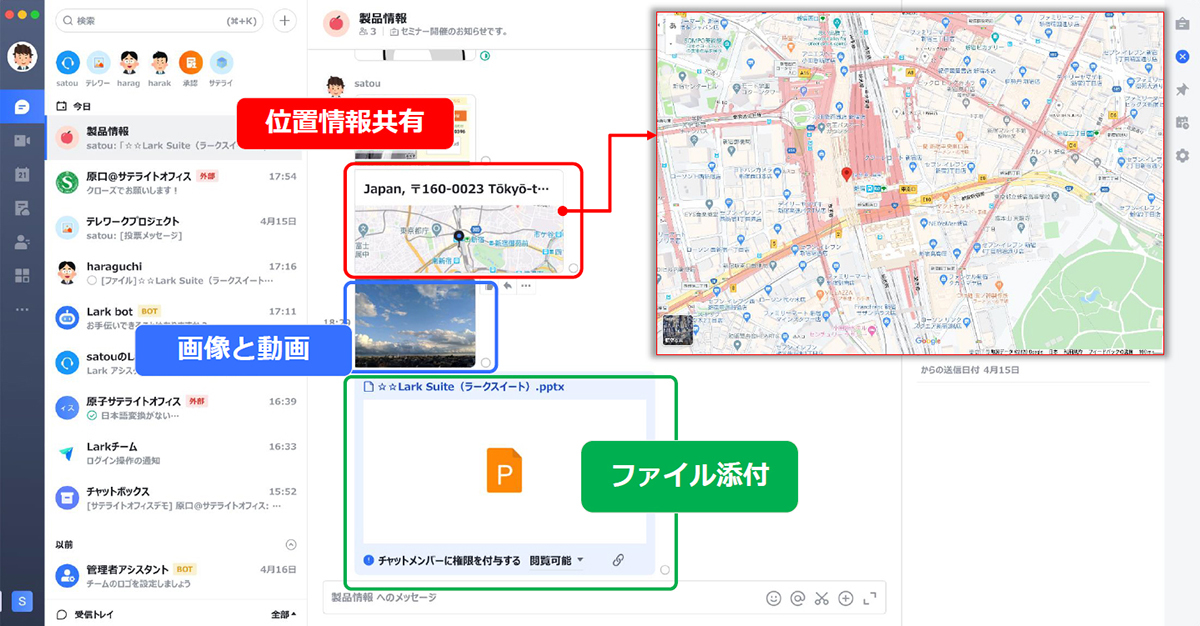This screenshot has height=626, width=1200.
Task: Click the scissors screenshot icon
Action: (x=822, y=599)
